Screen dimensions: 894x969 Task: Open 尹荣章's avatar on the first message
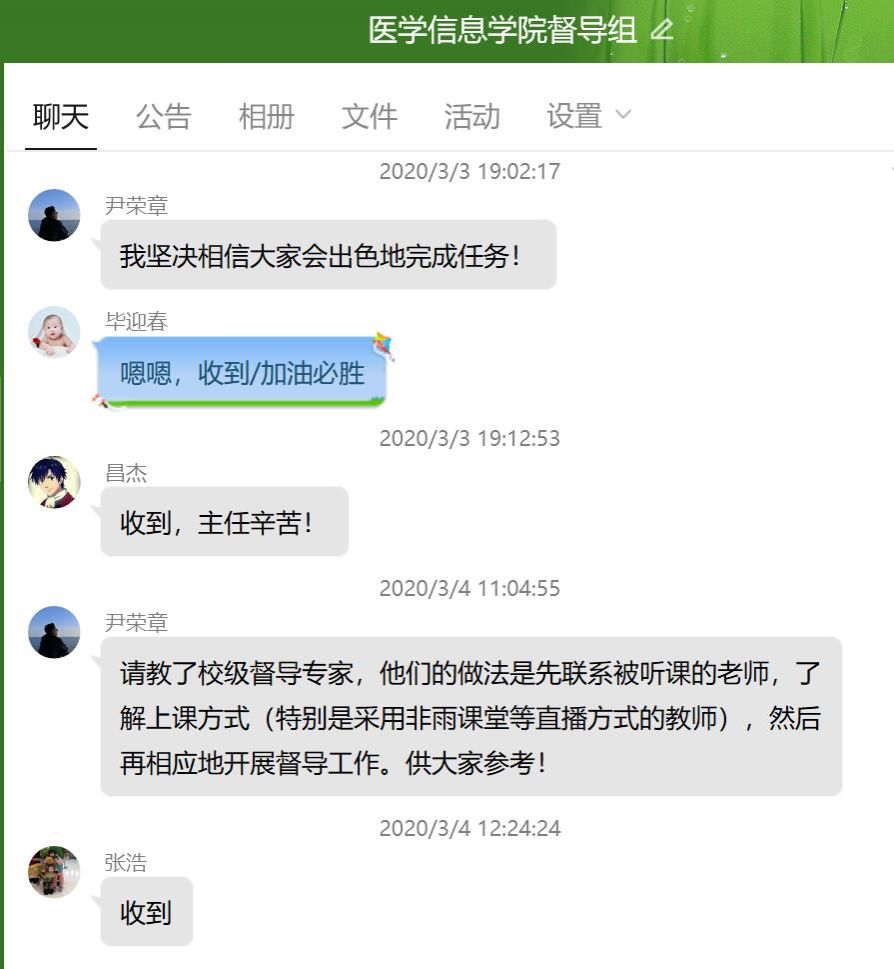(x=54, y=215)
